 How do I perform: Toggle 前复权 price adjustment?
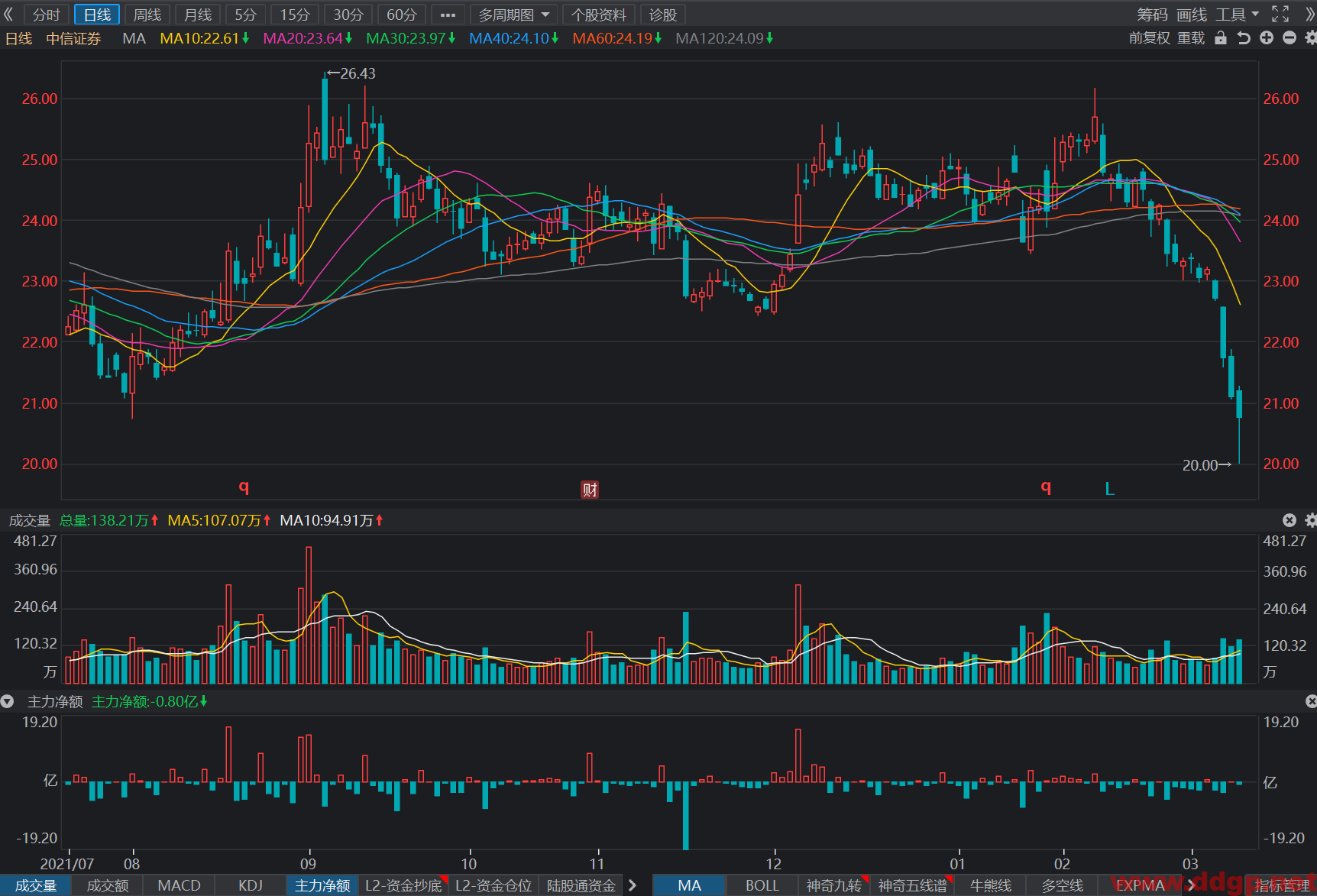coord(1149,38)
